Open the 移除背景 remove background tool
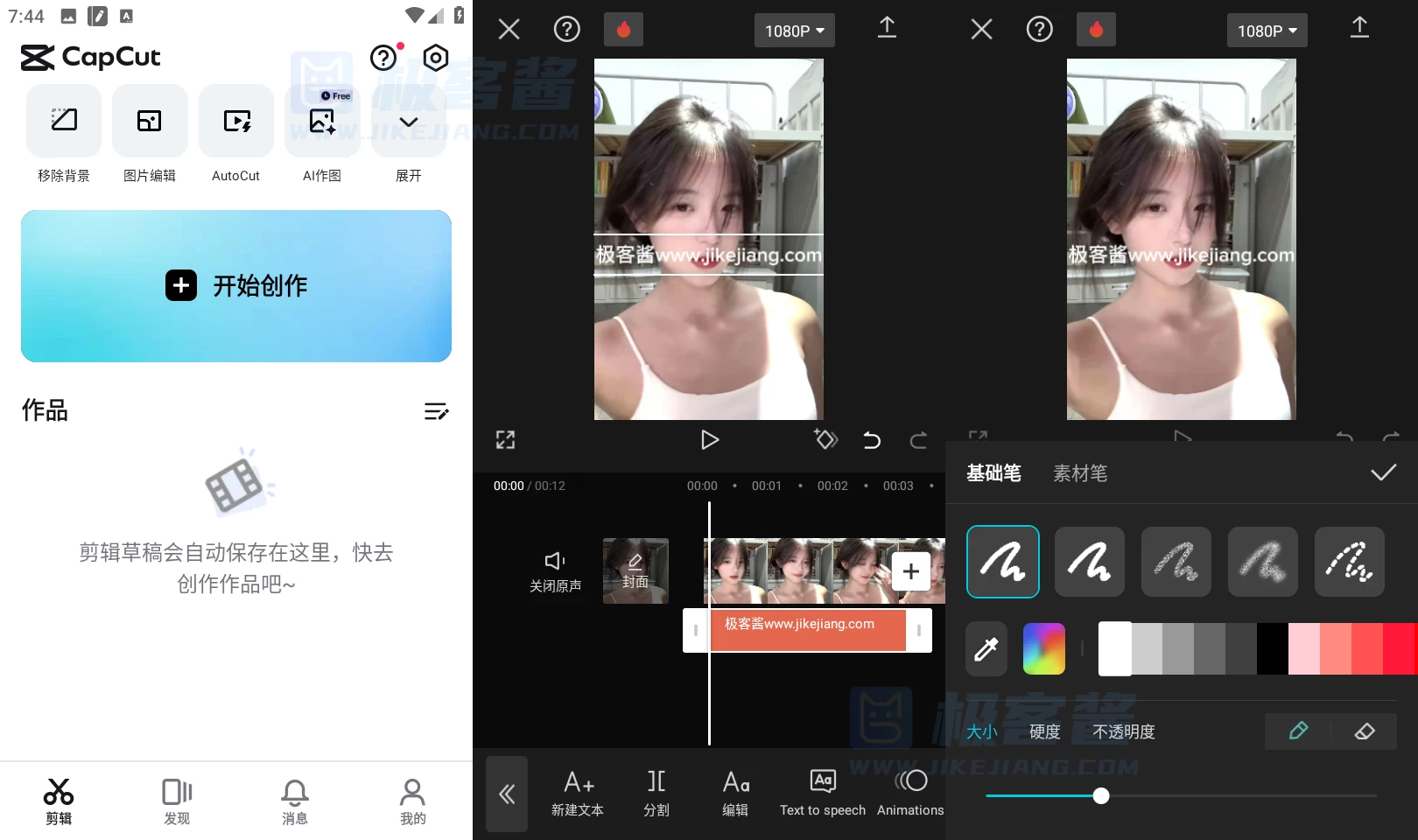This screenshot has width=1418, height=840. coord(63,134)
